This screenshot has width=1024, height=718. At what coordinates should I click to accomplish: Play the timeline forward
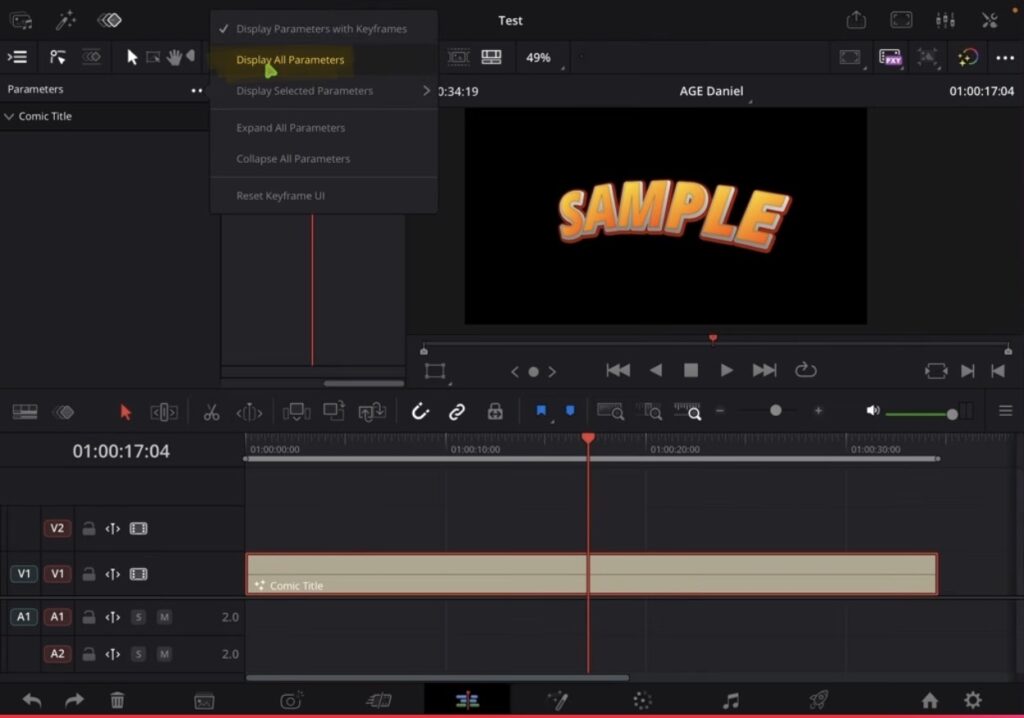click(x=726, y=370)
